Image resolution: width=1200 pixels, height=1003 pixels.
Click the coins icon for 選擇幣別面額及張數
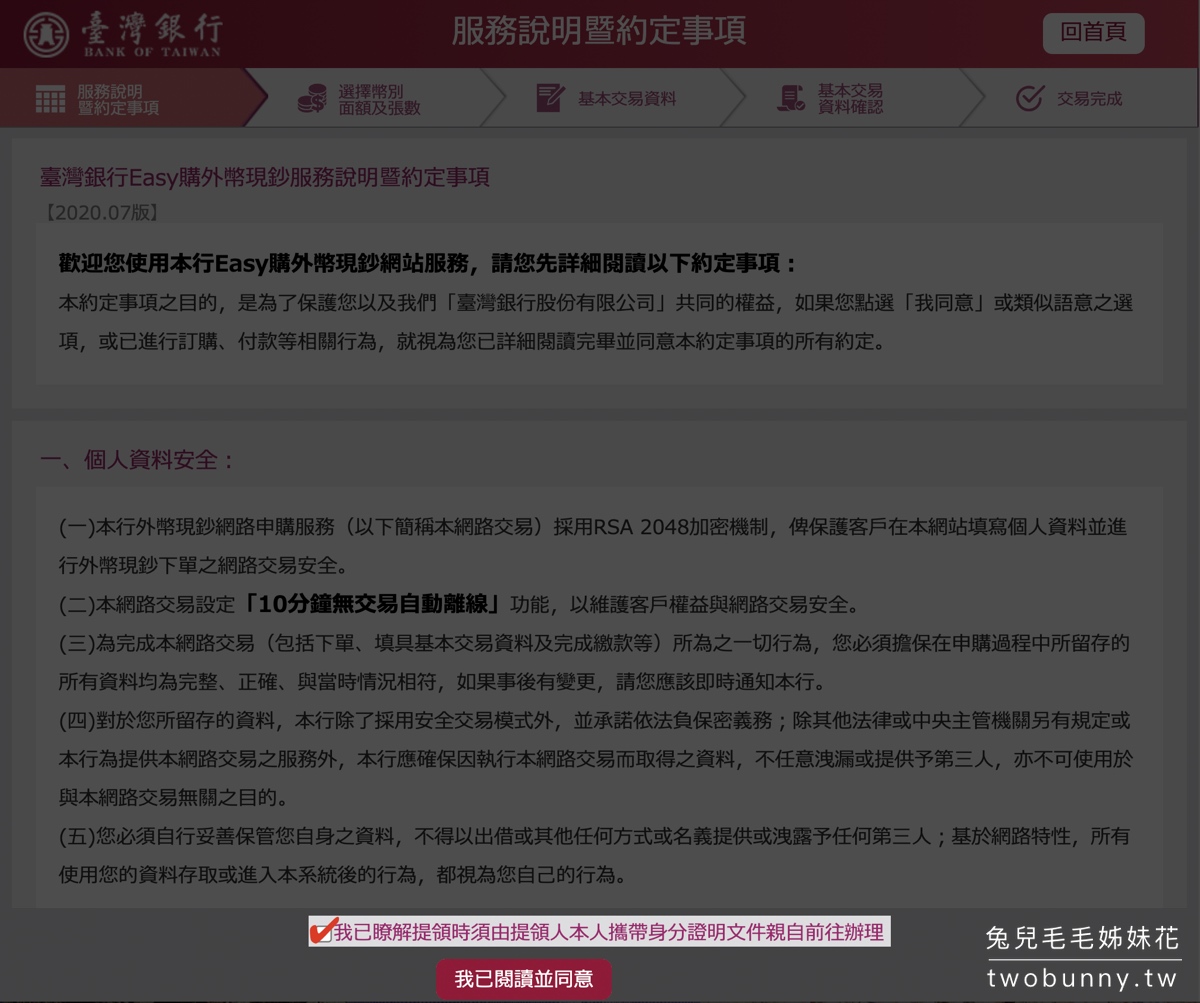[x=311, y=97]
